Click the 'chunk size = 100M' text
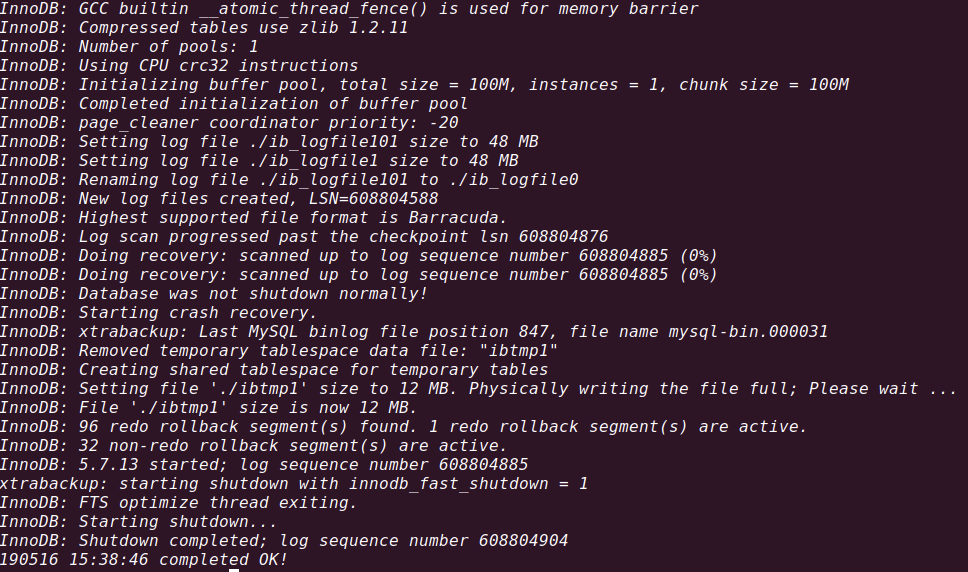 (x=763, y=85)
